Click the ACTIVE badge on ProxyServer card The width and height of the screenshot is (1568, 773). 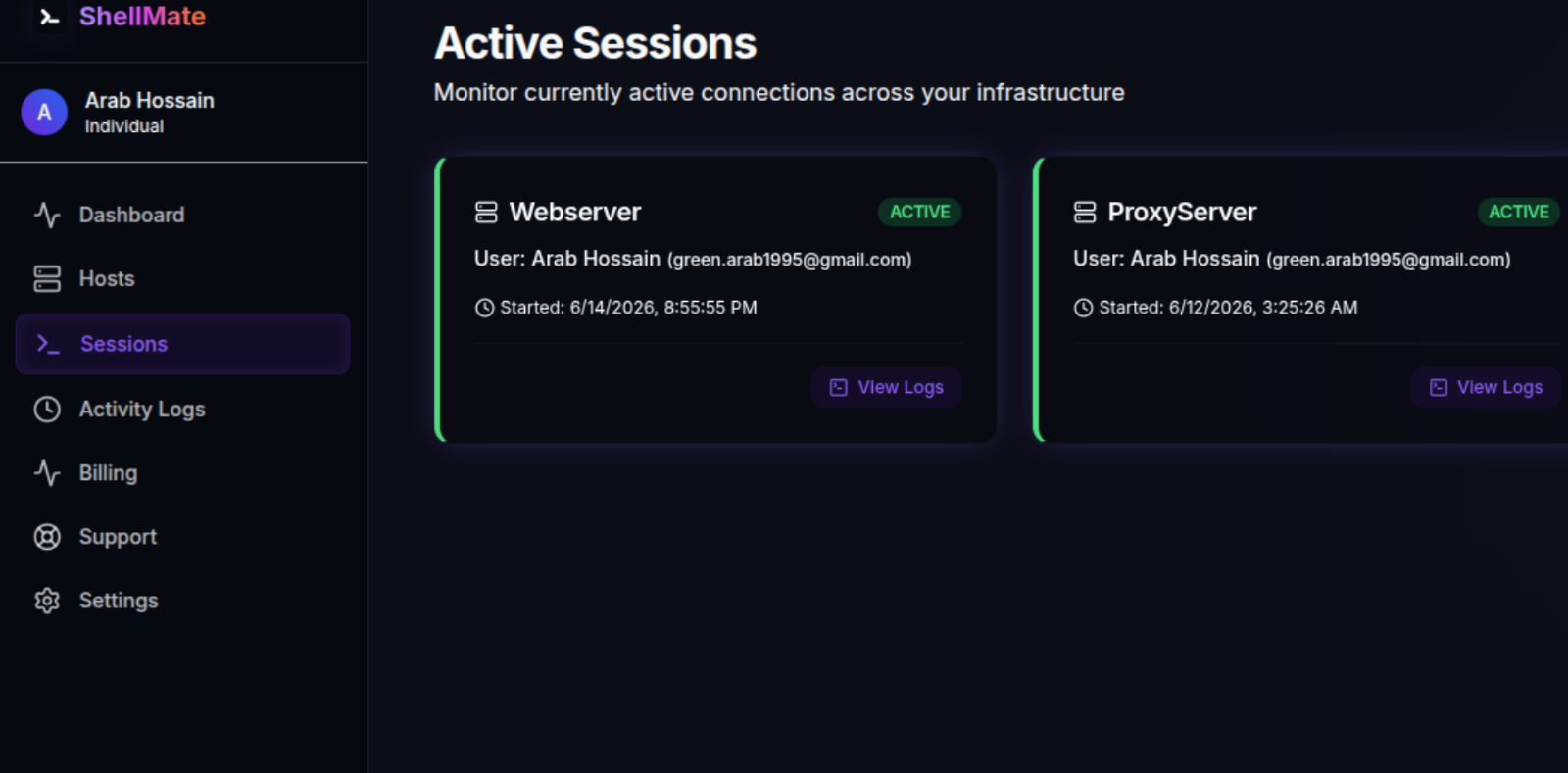pyautogui.click(x=1518, y=212)
